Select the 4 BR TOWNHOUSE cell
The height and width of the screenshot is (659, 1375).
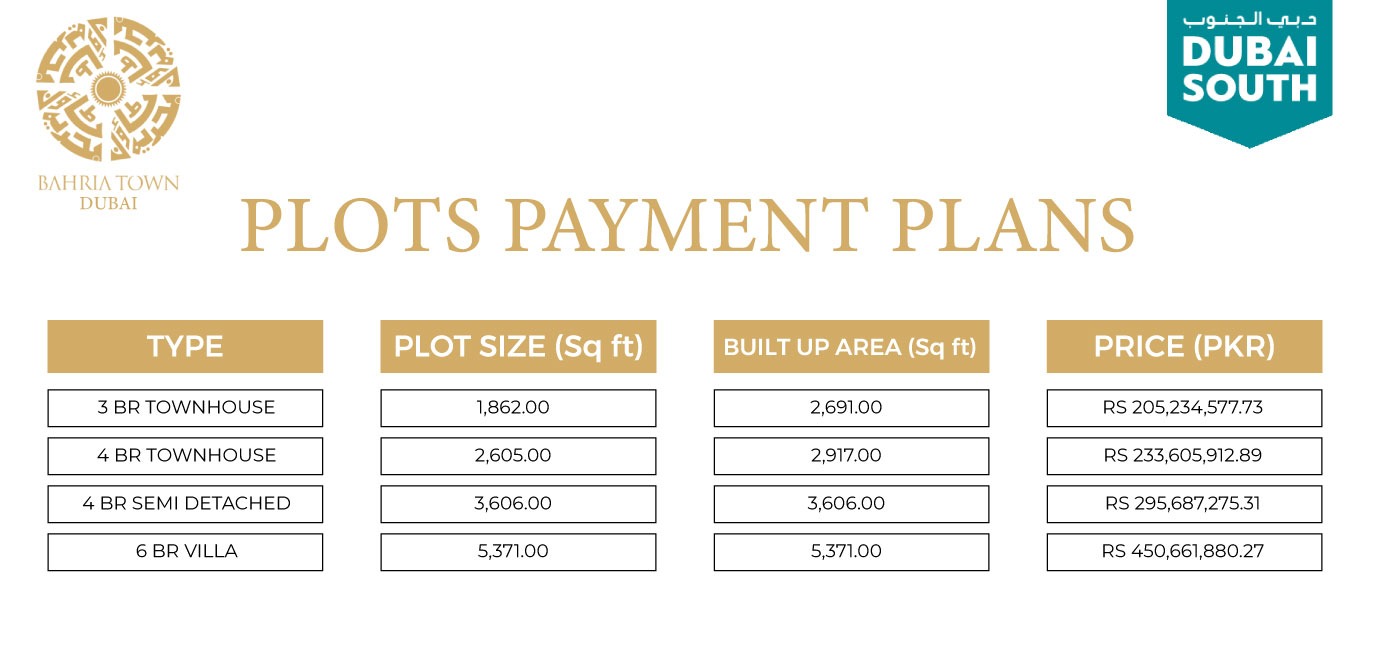[x=185, y=456]
